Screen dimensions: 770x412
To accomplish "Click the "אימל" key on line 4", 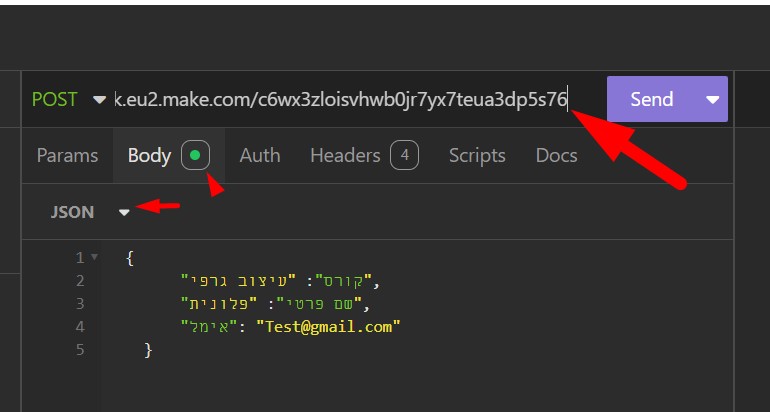I will [209, 327].
